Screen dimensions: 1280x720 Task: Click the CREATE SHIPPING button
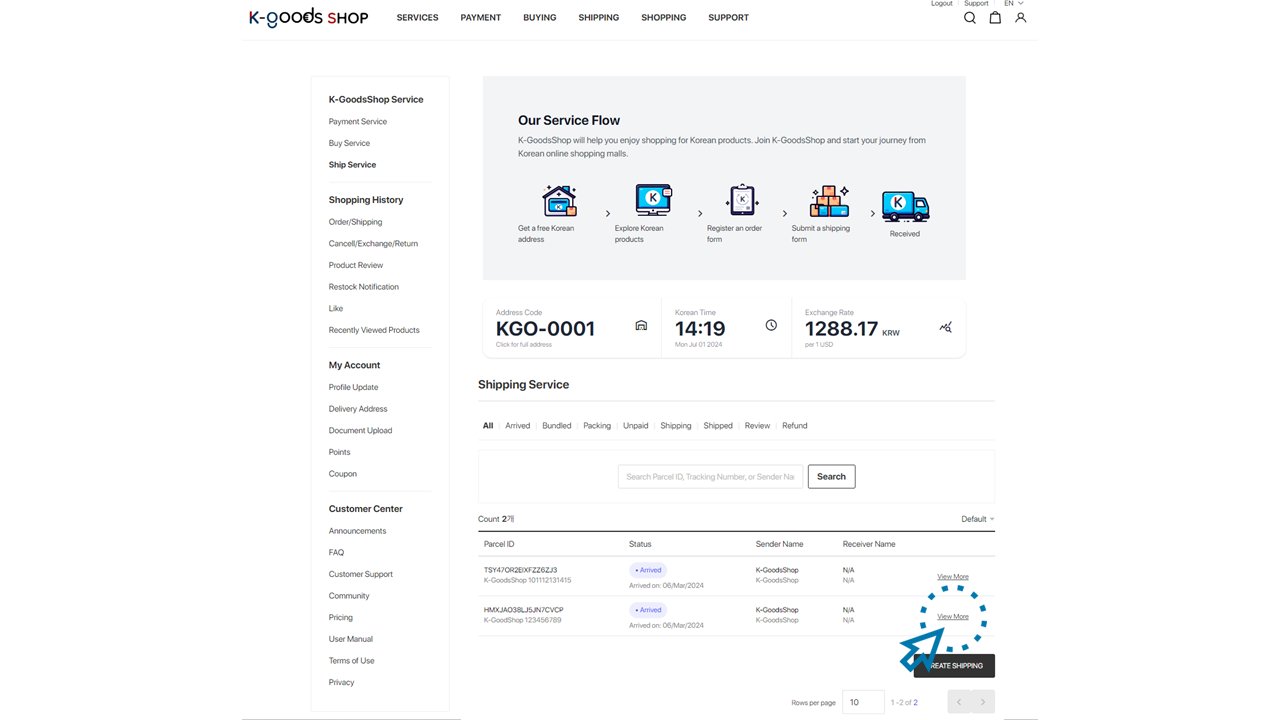955,666
